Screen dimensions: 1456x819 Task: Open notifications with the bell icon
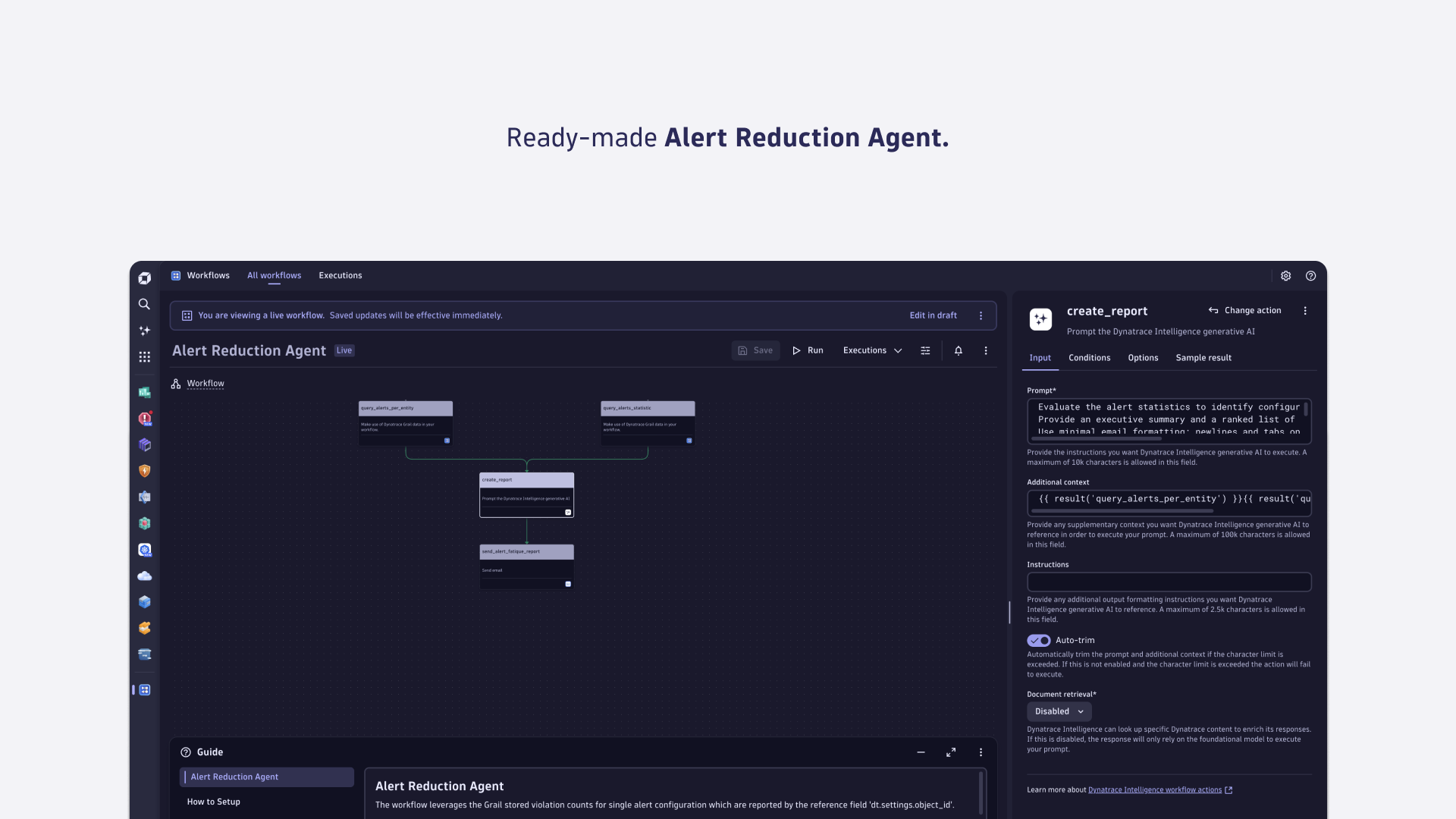point(958,350)
